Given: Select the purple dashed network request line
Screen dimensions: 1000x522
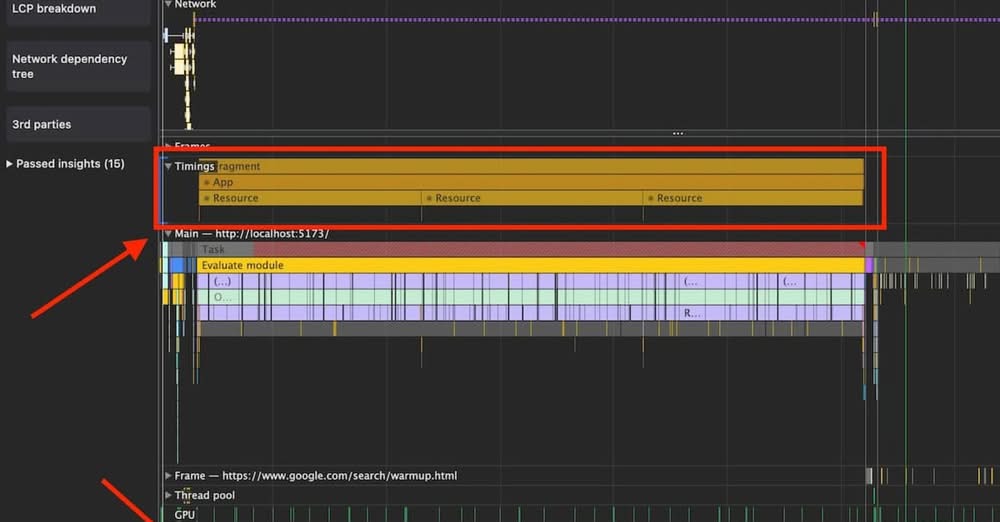Looking at the screenshot, I should [x=530, y=19].
